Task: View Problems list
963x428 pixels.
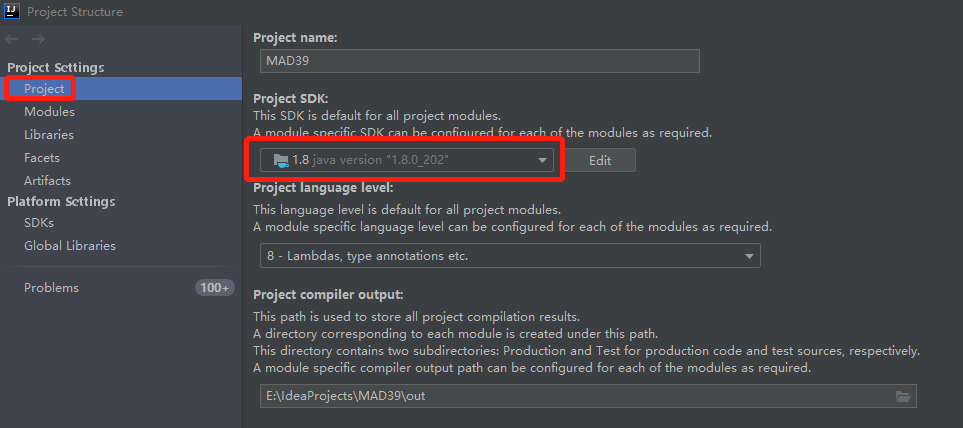Action: [x=51, y=288]
